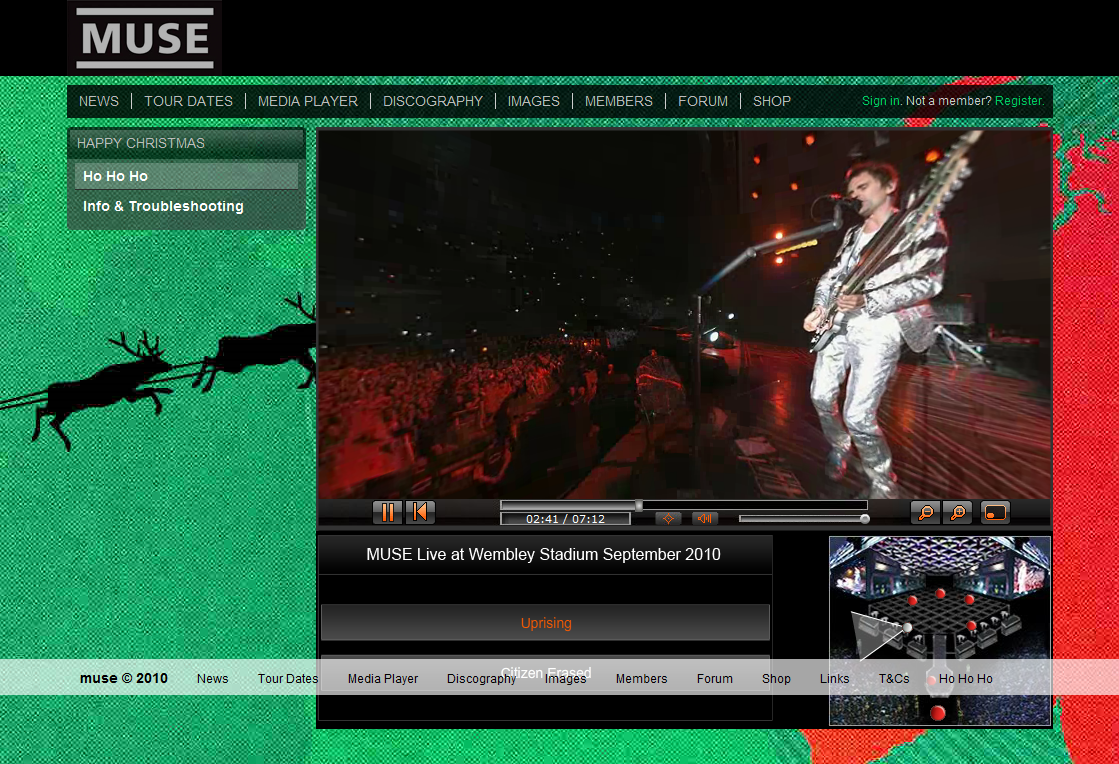Click the footer Ho Ho Ho link

click(x=966, y=678)
